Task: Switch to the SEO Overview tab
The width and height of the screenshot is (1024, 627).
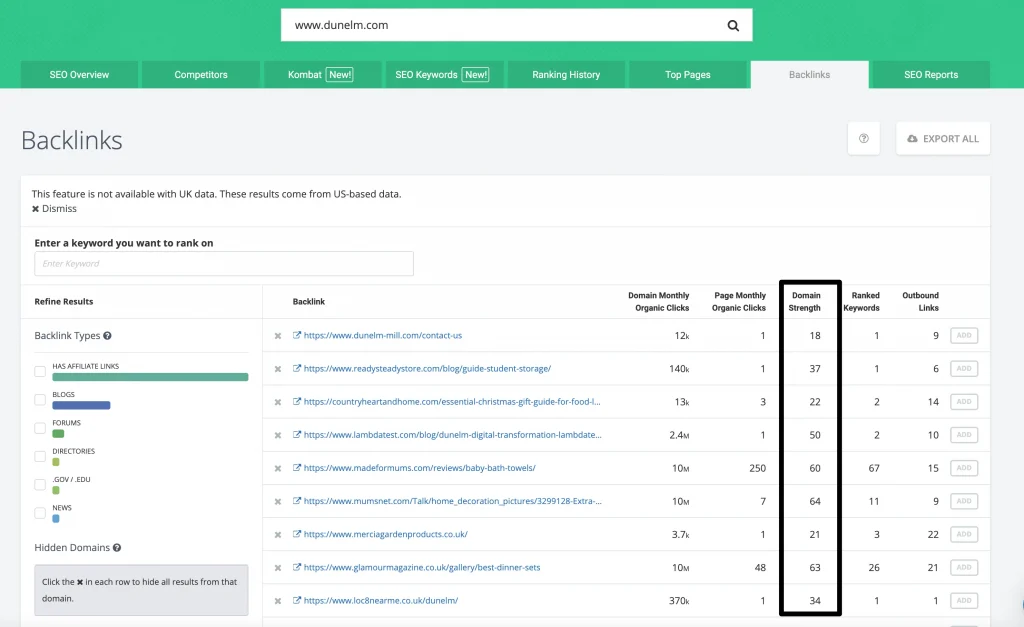Action: click(79, 75)
